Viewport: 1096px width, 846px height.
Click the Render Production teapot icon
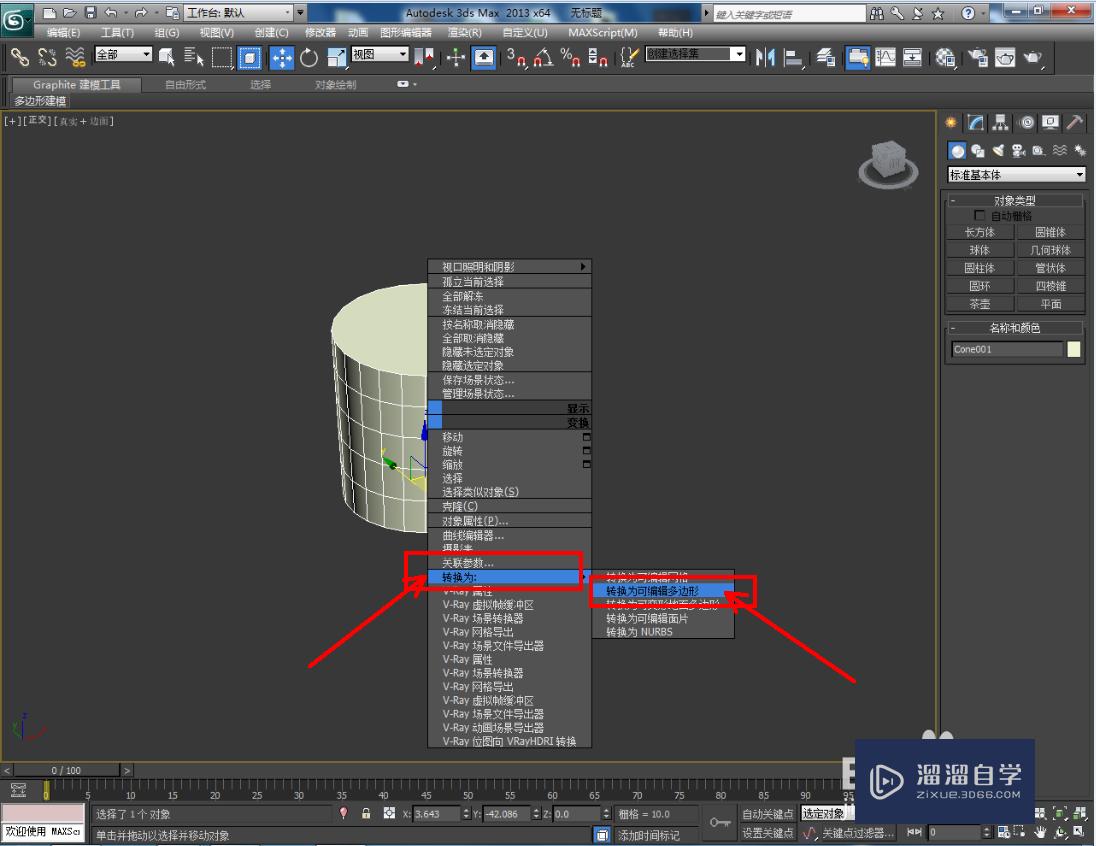point(1032,57)
